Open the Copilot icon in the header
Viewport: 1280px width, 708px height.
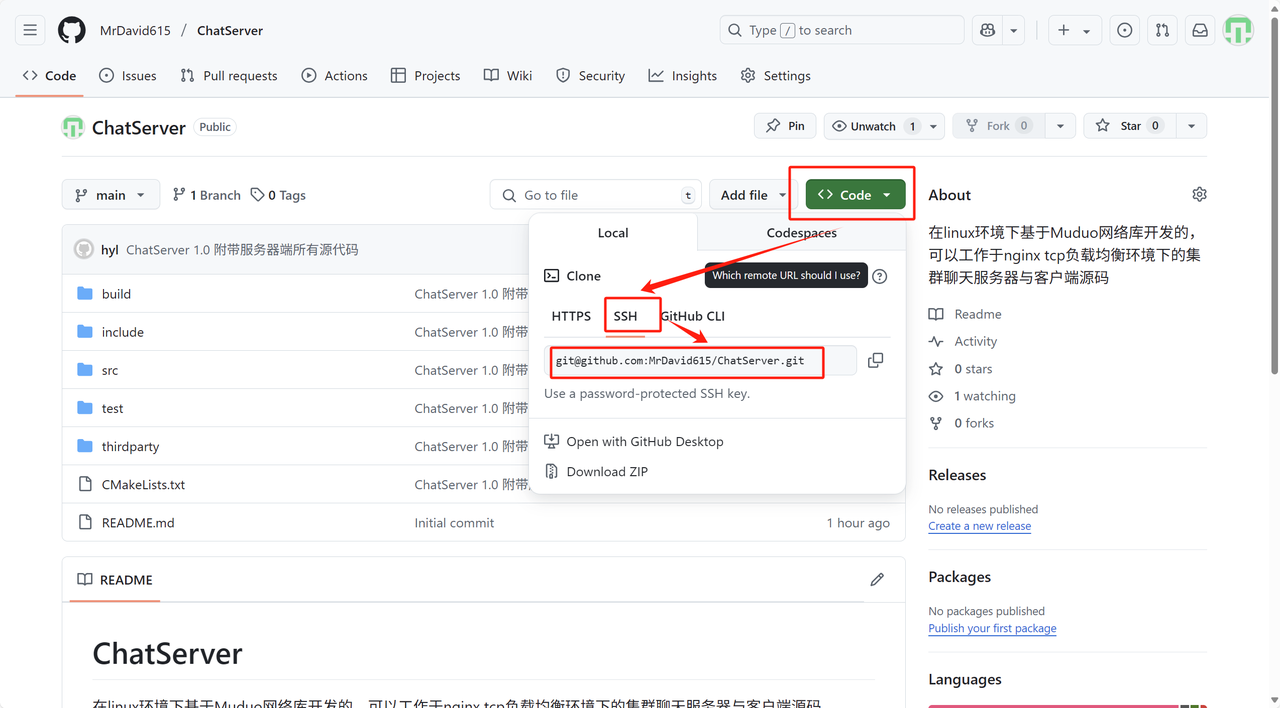click(988, 30)
